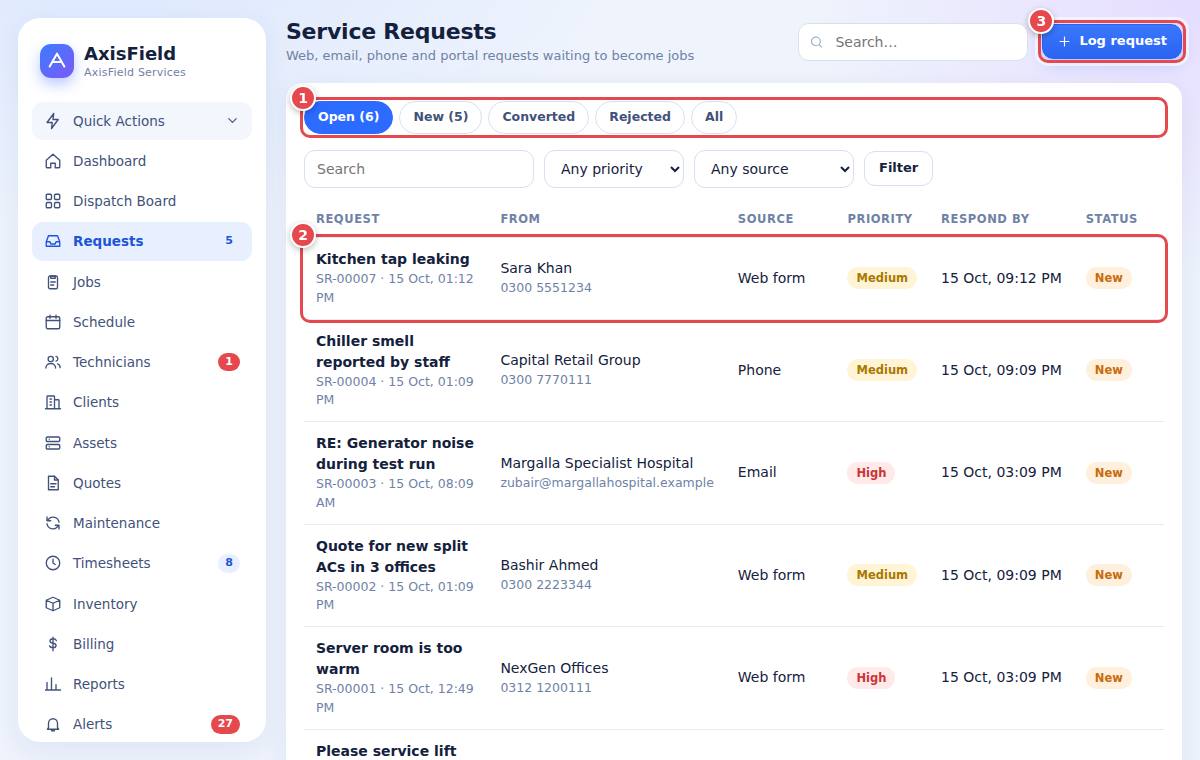Viewport: 1200px width, 760px height.
Task: Click phone number 0300 2223344
Action: (546, 585)
